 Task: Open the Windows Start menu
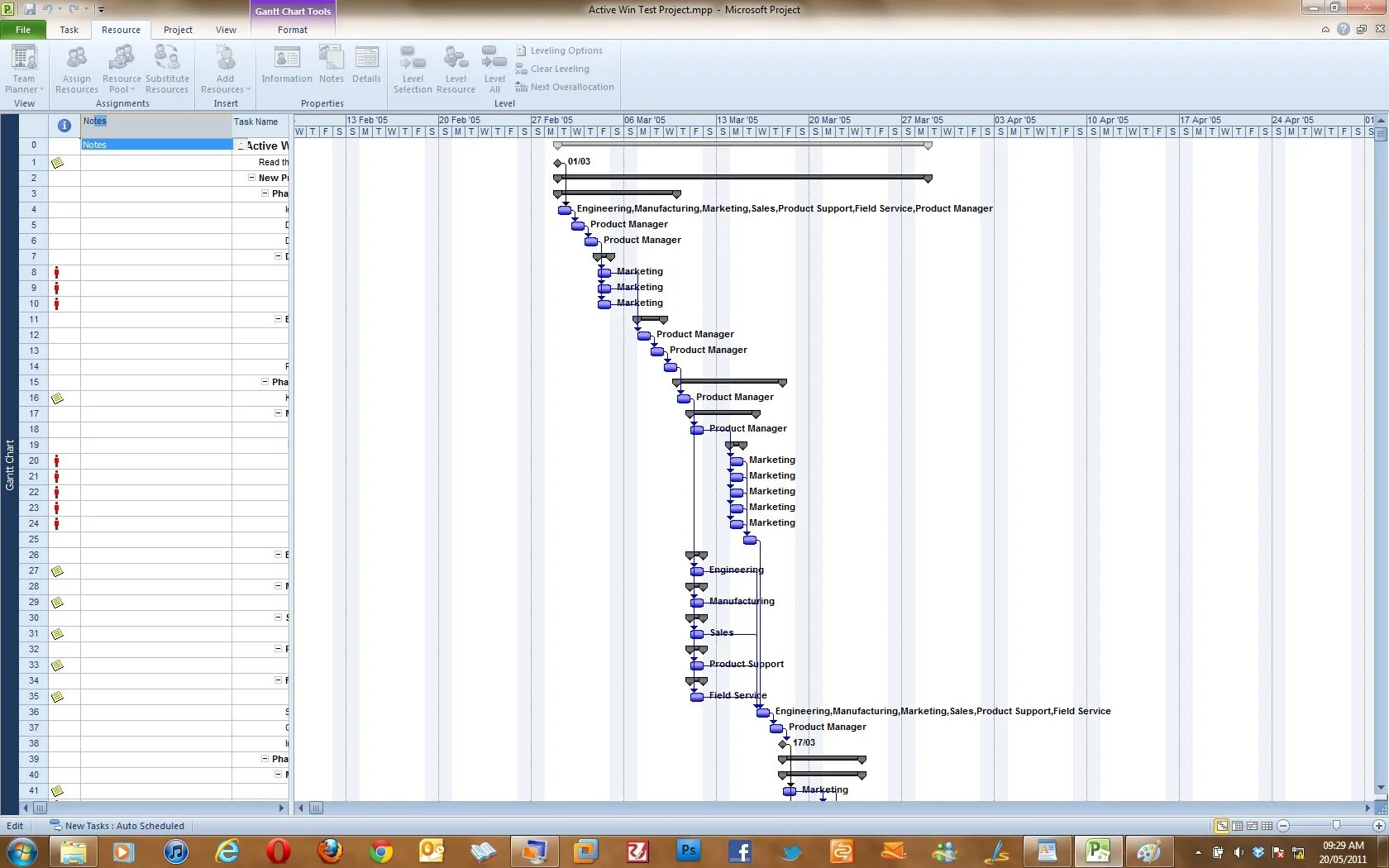[x=21, y=851]
